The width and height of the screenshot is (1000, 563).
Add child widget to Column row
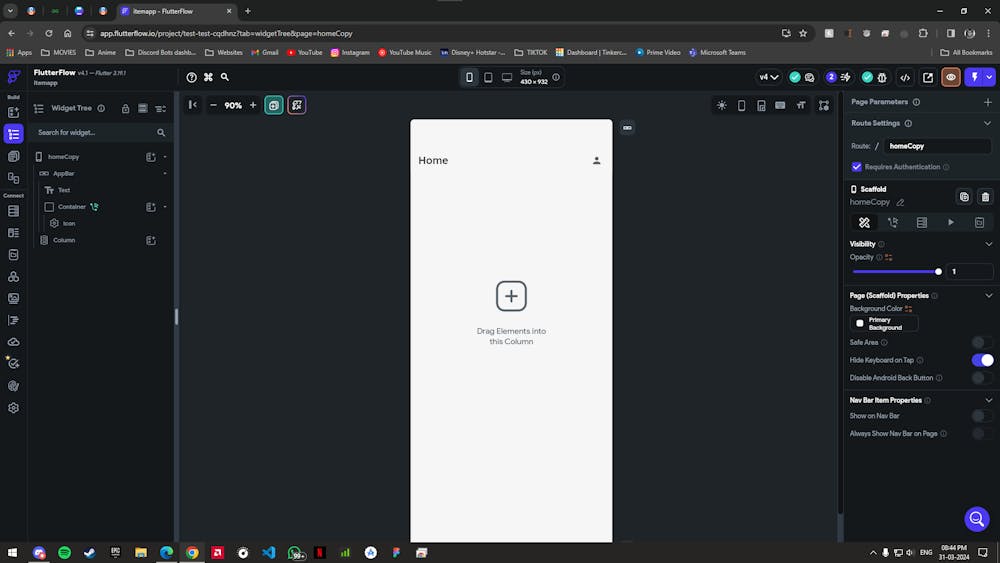(x=151, y=240)
